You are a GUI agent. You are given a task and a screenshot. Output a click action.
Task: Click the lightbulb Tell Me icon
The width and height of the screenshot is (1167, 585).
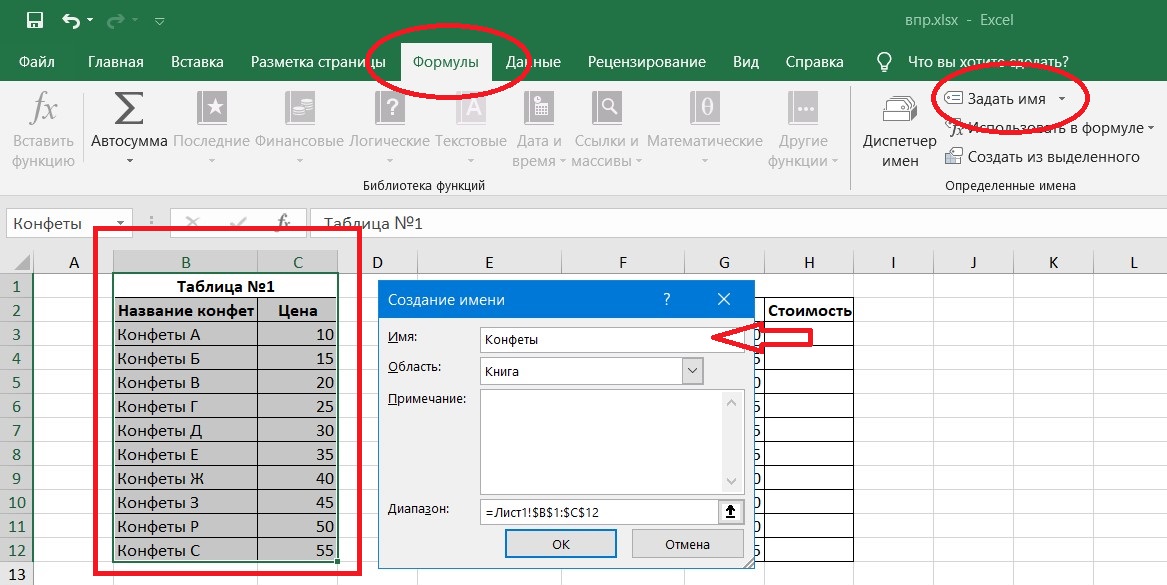tap(883, 62)
